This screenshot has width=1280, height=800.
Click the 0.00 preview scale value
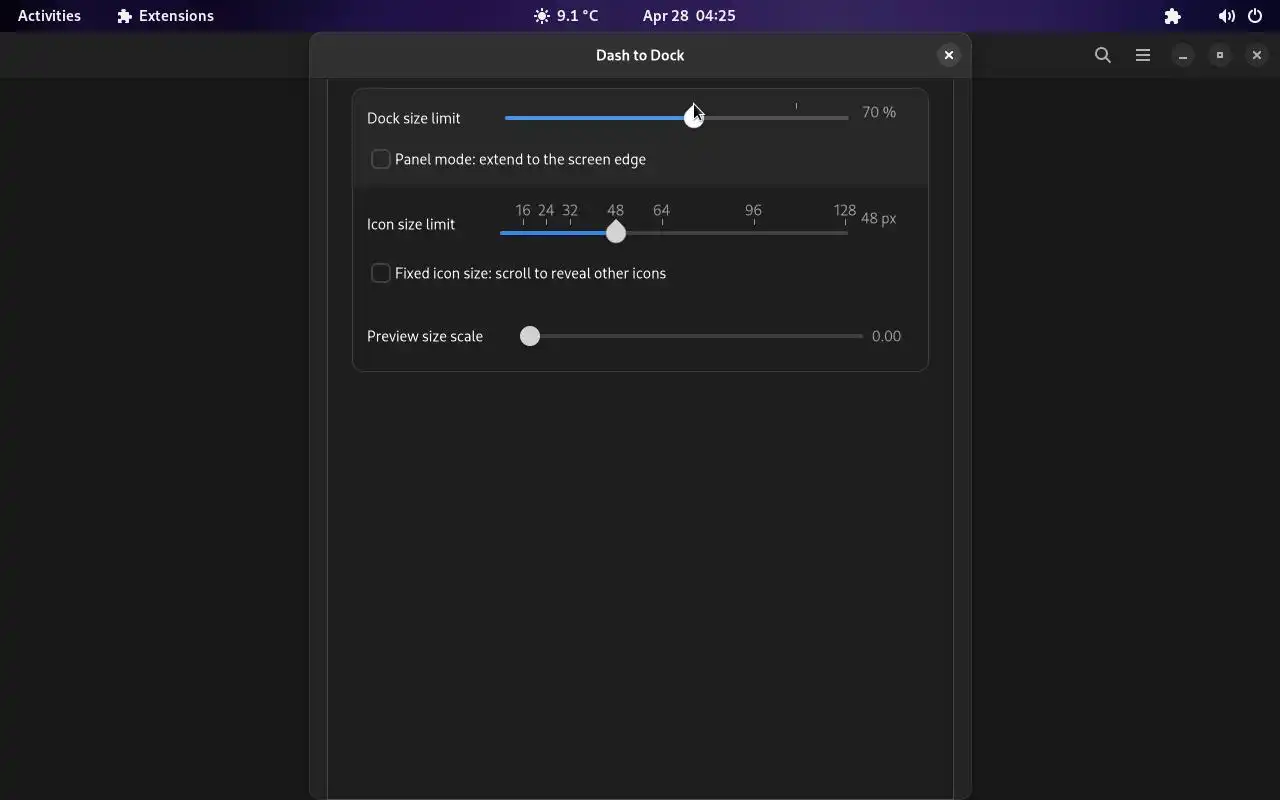coord(886,336)
